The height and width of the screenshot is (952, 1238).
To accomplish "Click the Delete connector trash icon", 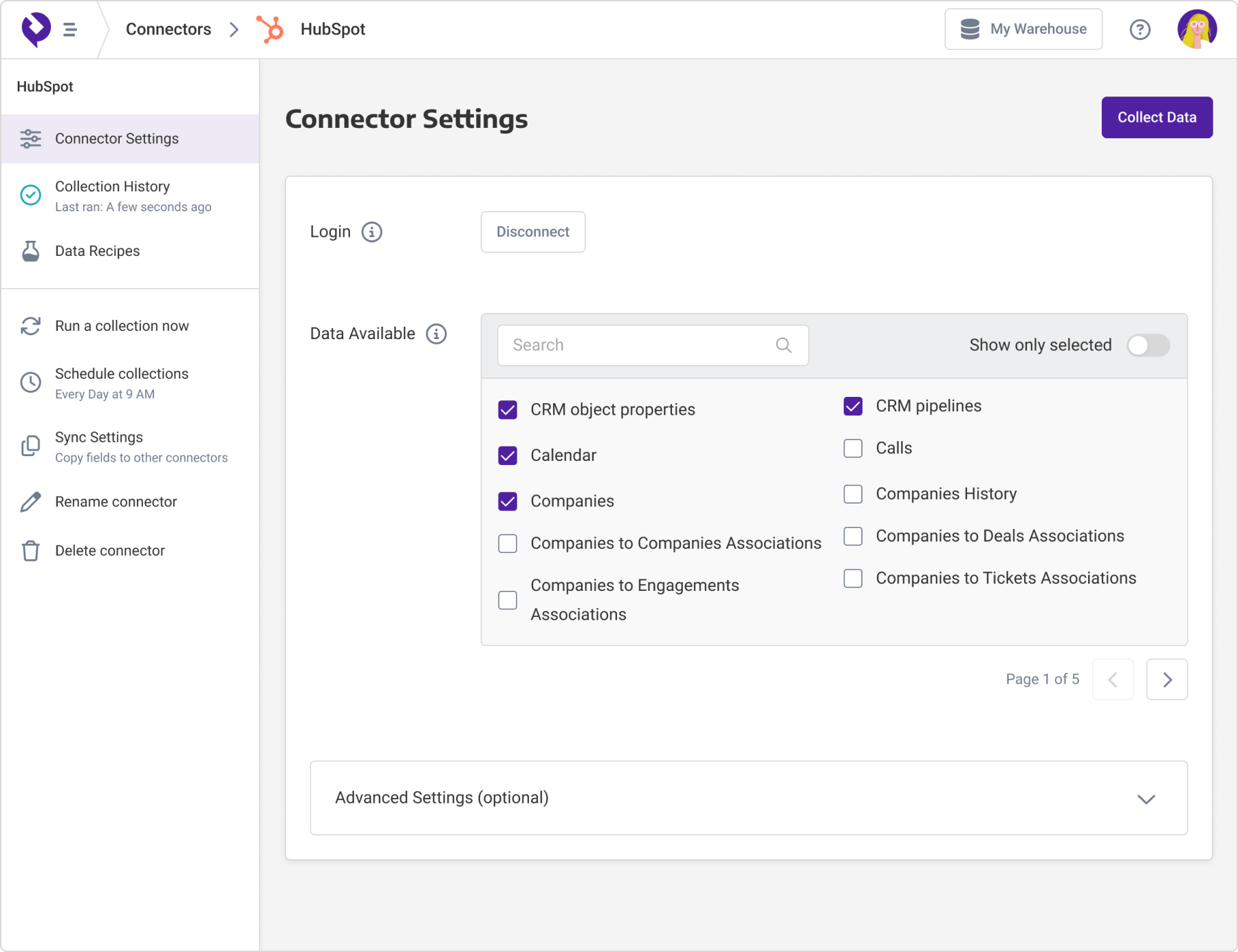I will pyautogui.click(x=30, y=551).
